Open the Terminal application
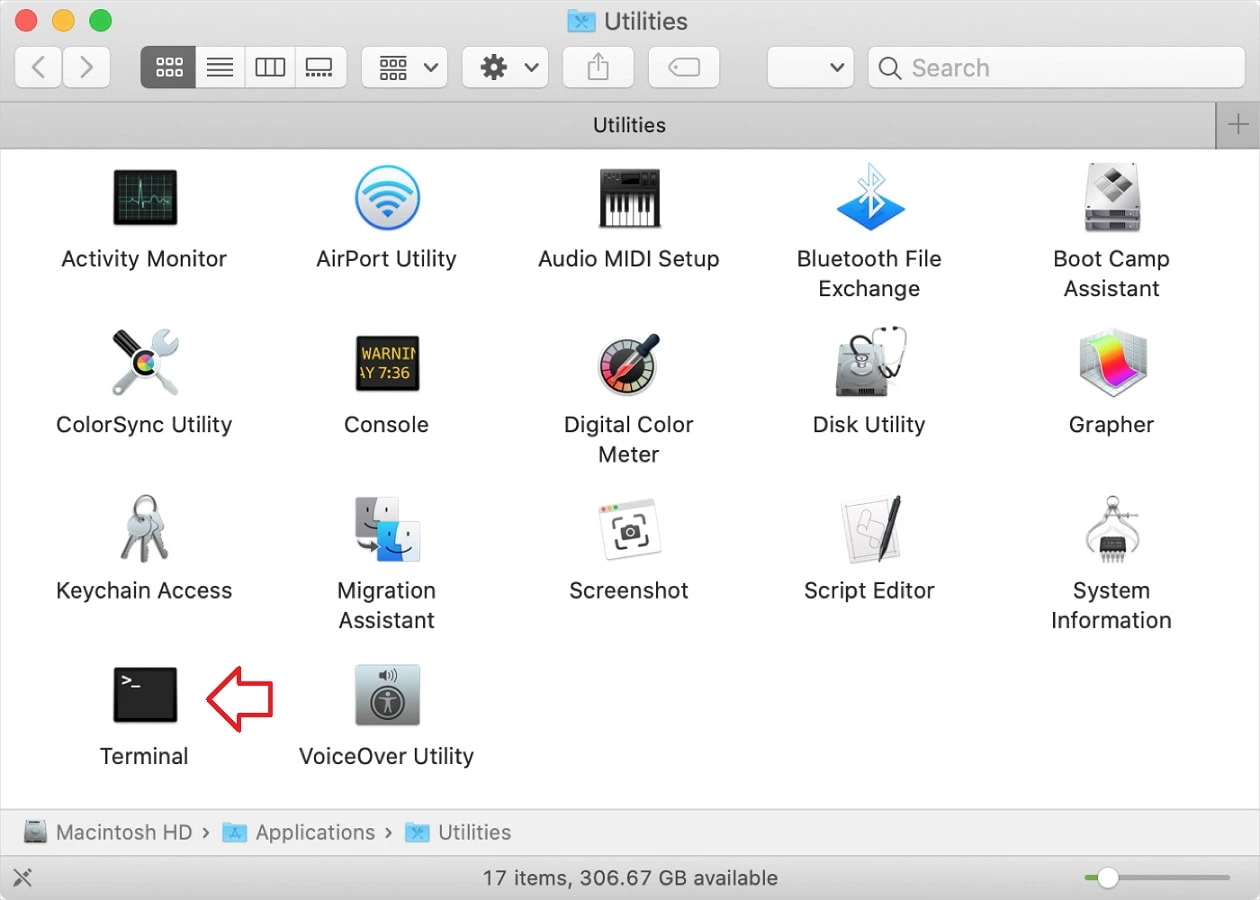The height and width of the screenshot is (900, 1260). pyautogui.click(x=144, y=695)
